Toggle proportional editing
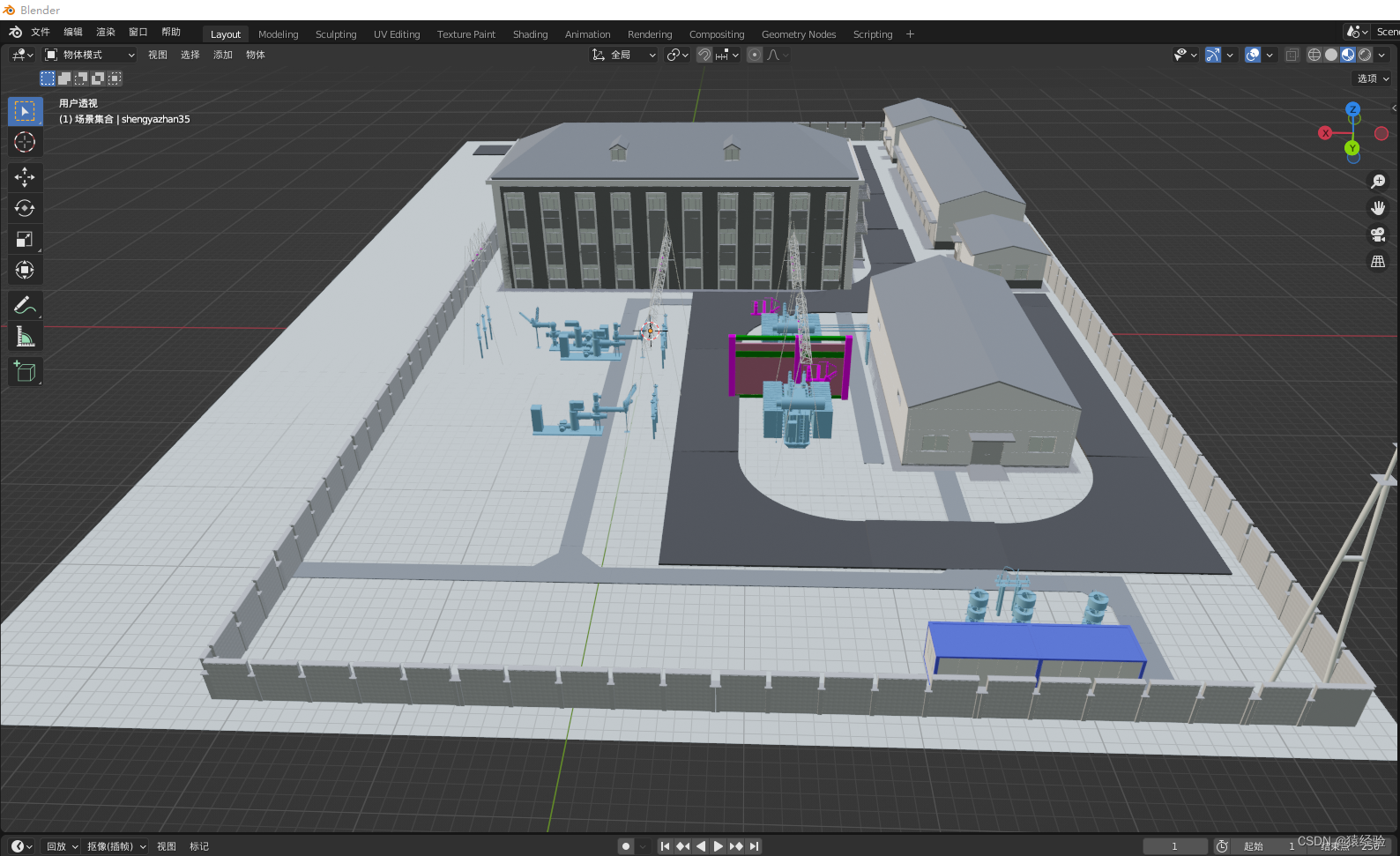The height and width of the screenshot is (856, 1400). point(755,55)
